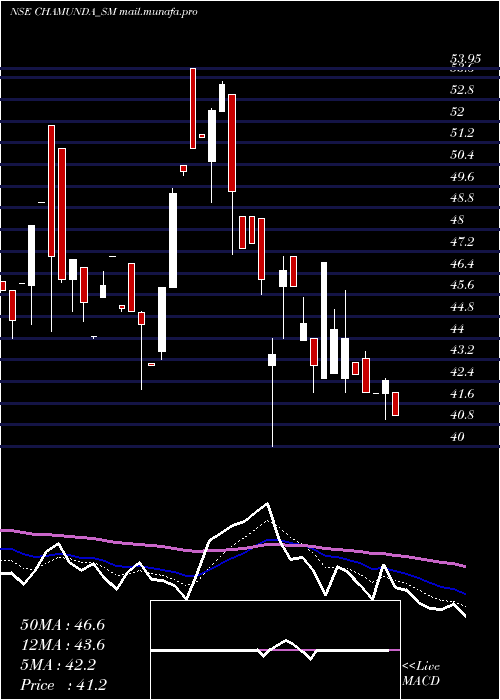Select the tallest red candle touching 53.95

click(193, 108)
